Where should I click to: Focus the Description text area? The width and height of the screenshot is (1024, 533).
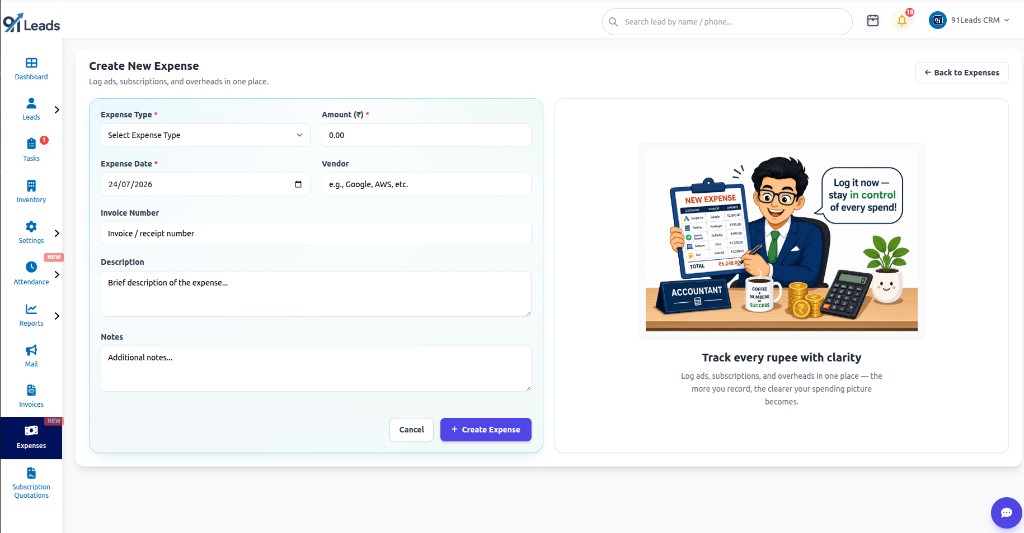316,294
